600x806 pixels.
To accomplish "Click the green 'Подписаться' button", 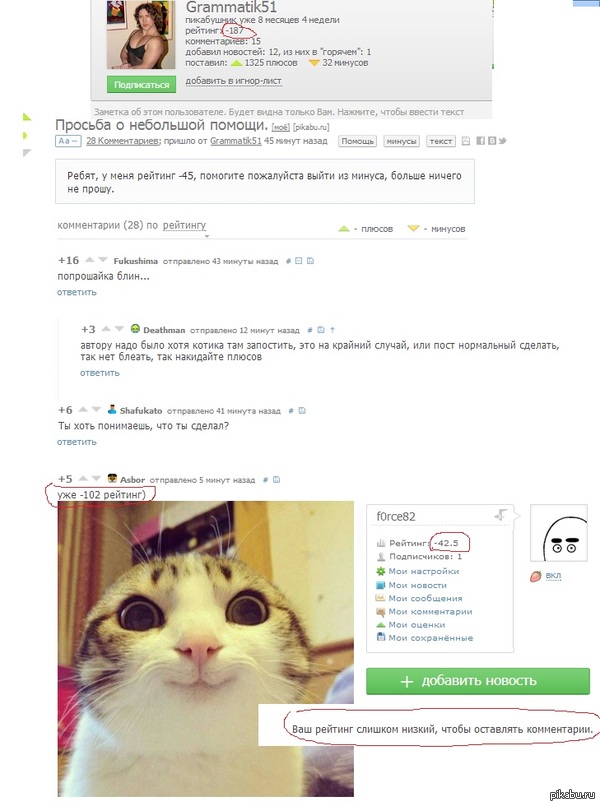I will (141, 84).
